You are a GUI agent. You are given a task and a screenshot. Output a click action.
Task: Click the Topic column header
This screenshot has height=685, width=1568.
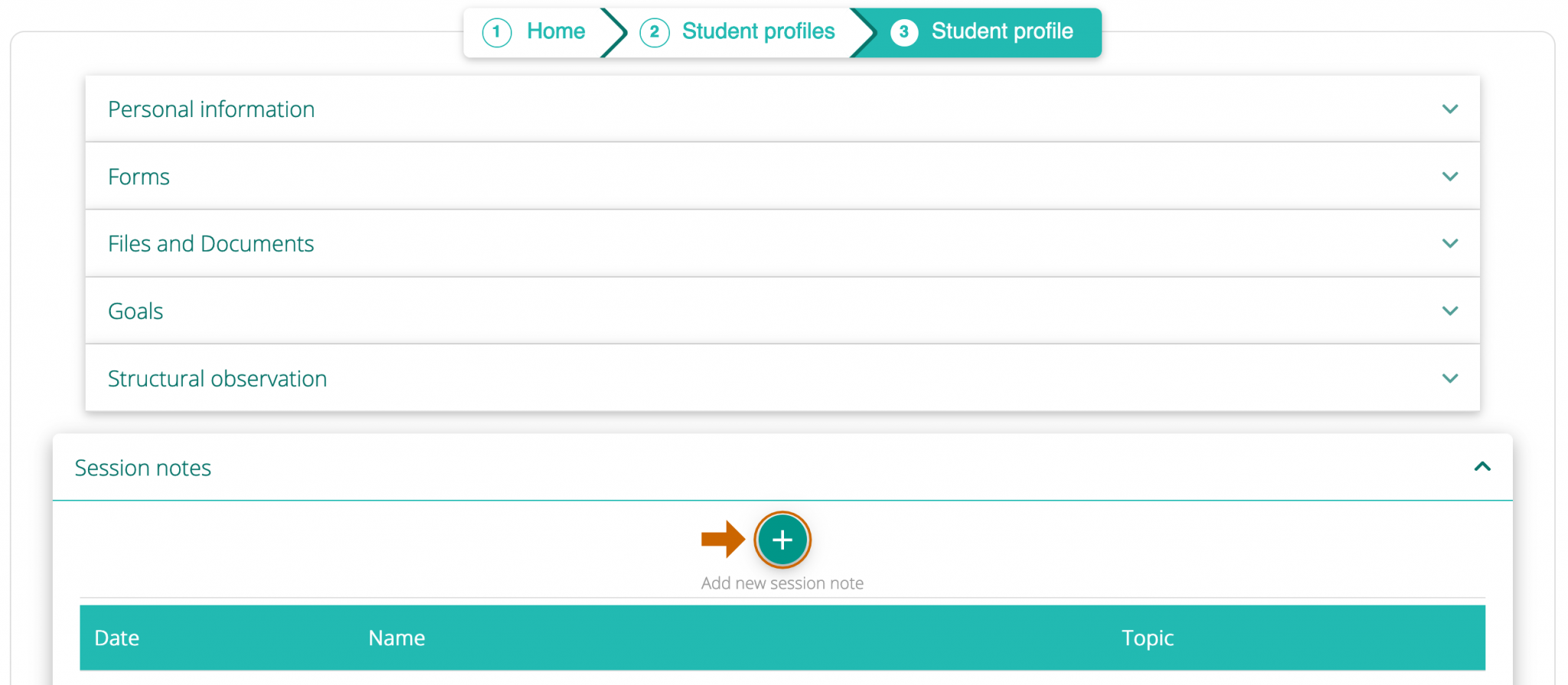point(1148,638)
